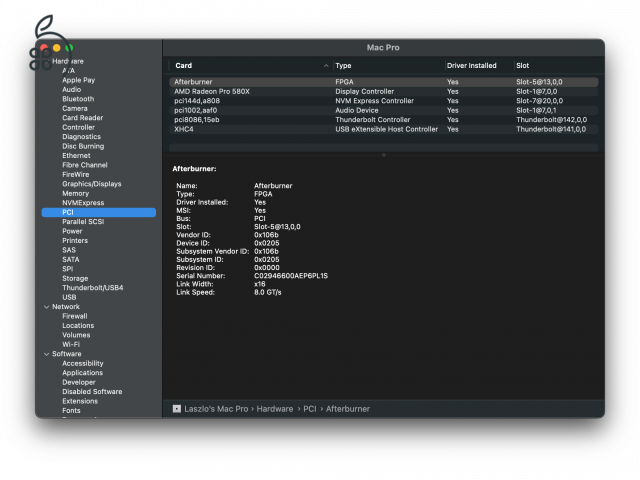Open Diagnostics in the sidebar
This screenshot has height=480, width=640.
81,137
